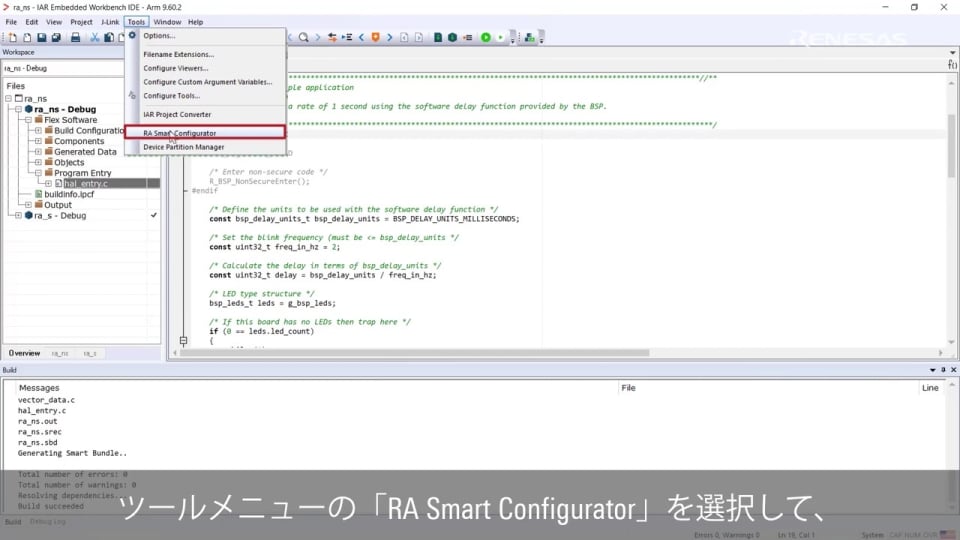Choose Device Partition Manager from Tools menu
Viewport: 960px width, 540px height.
[x=184, y=147]
